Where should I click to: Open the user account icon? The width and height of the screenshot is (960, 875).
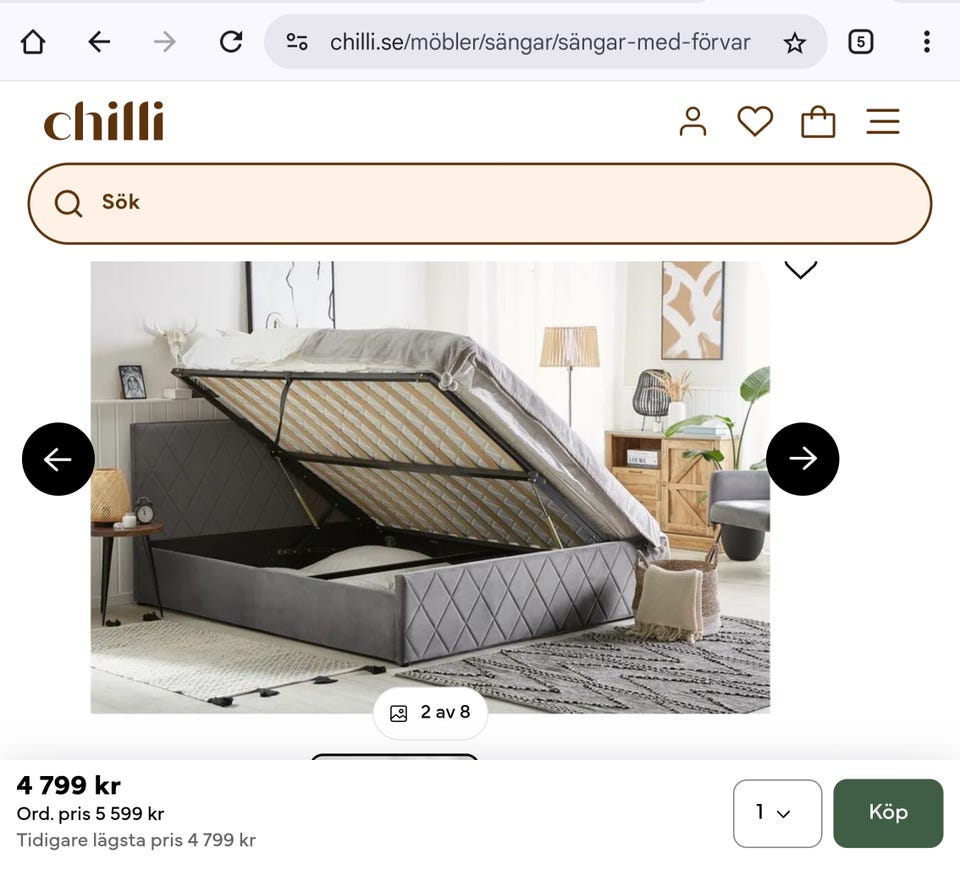coord(692,121)
